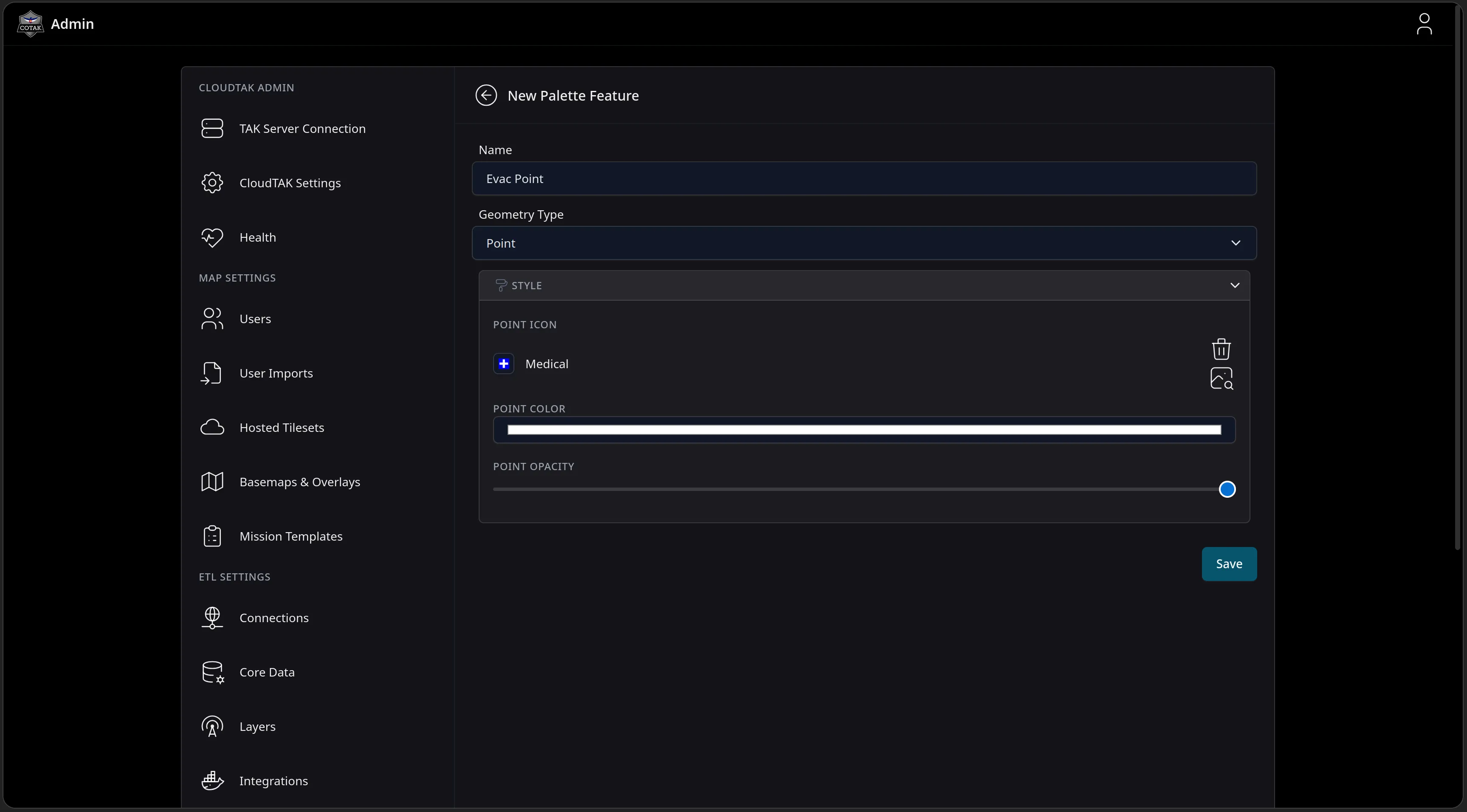Save the new palette feature
This screenshot has height=812, width=1467.
[x=1229, y=564]
